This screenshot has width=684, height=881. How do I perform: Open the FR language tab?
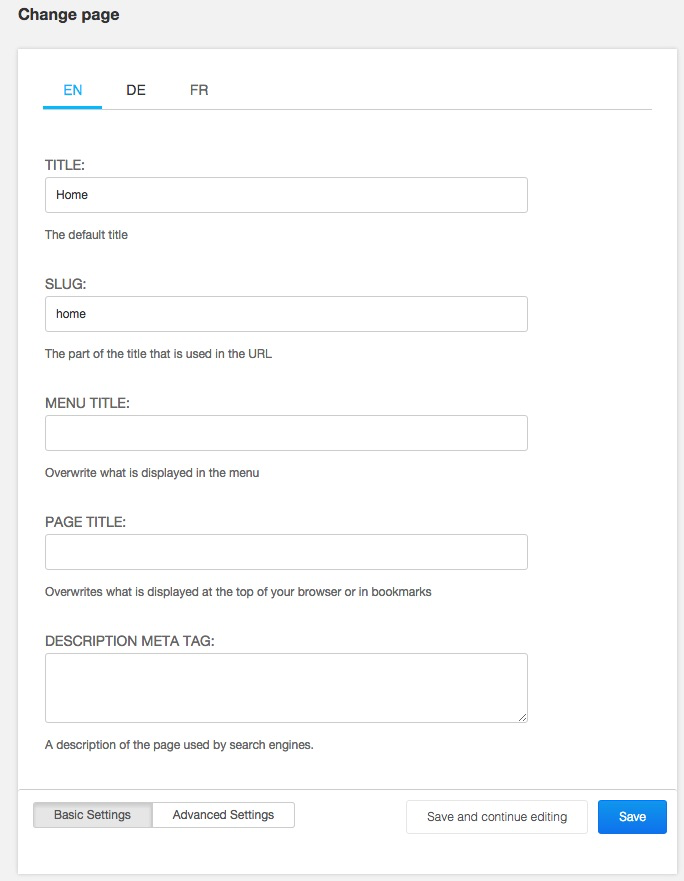pyautogui.click(x=199, y=90)
